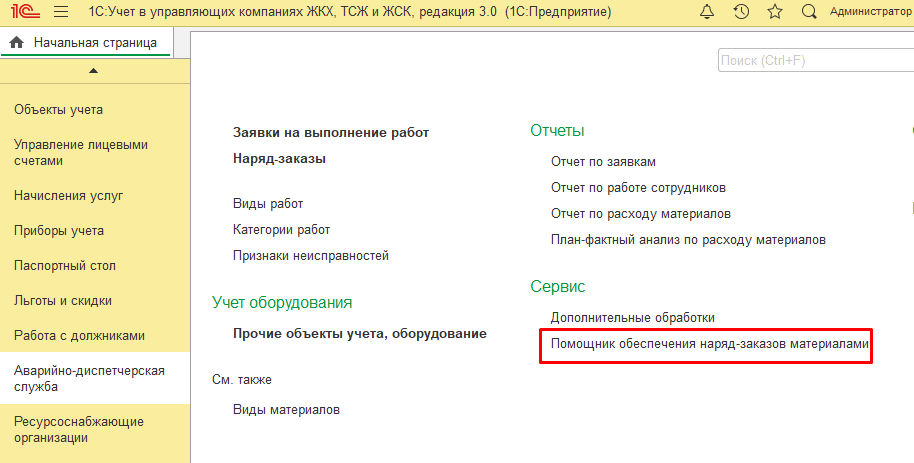Open План-фактный анализ по расходу материалов
914x463 pixels.
coord(688,240)
